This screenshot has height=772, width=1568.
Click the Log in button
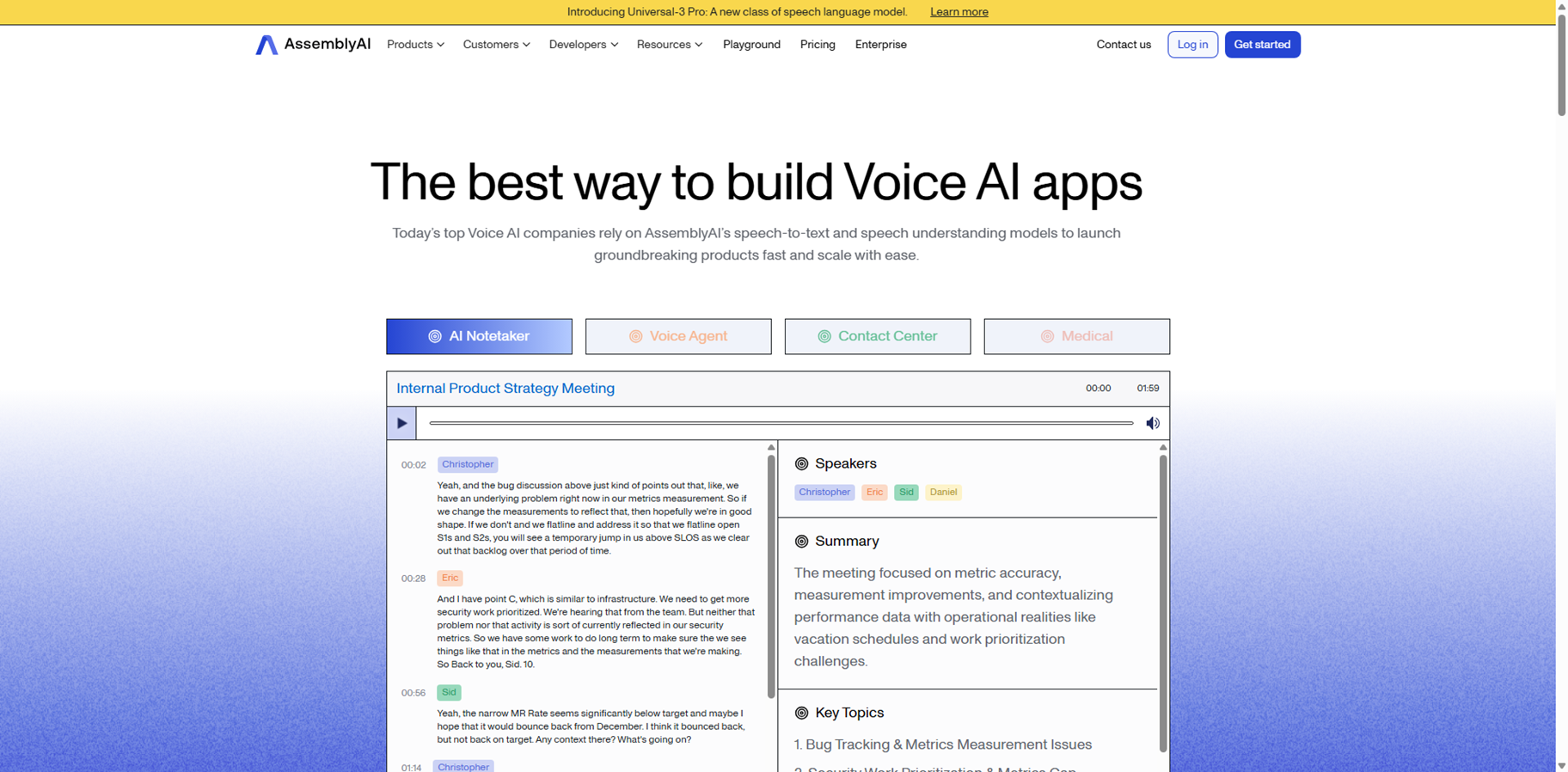pos(1192,45)
